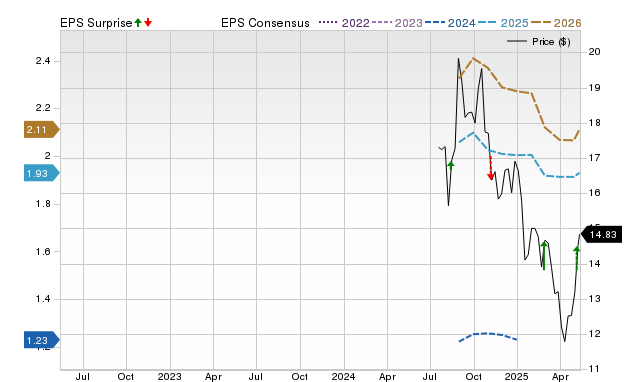Click the 2024 x-axis label
Viewport: 640px width, 382px height.
[343, 376]
